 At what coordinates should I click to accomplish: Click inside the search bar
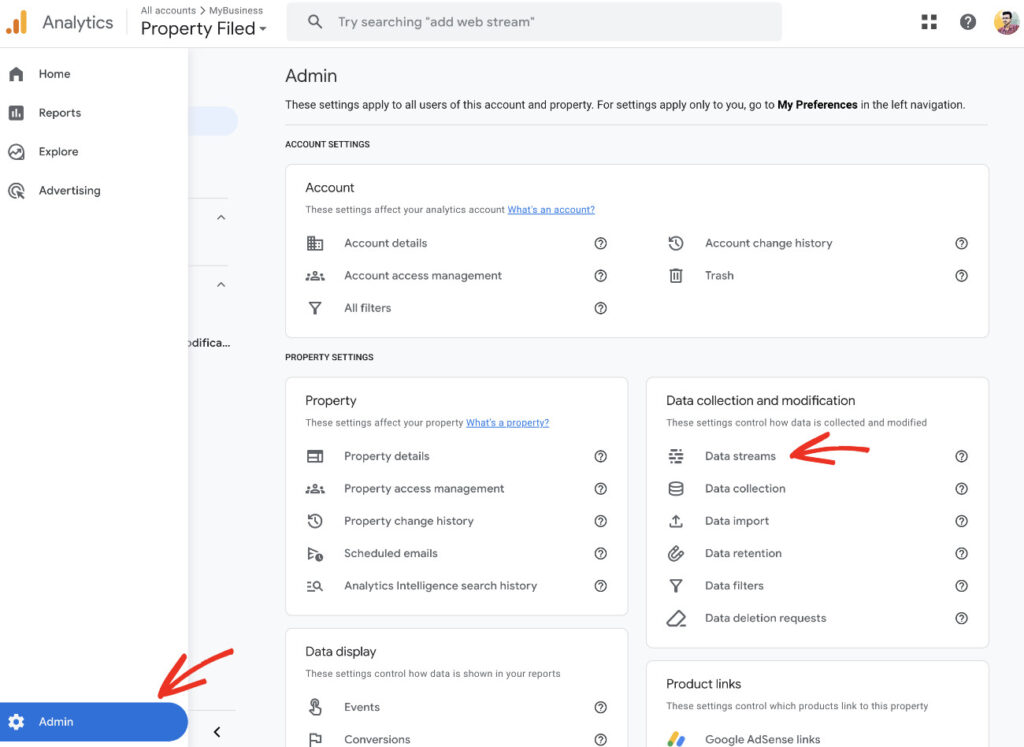click(534, 21)
